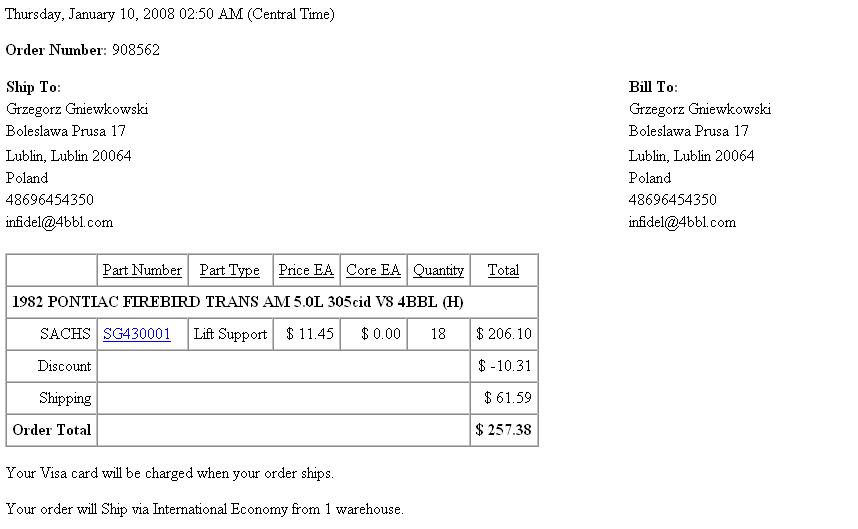Image resolution: width=858 pixels, height=529 pixels.
Task: Click the Core EA column header
Action: coord(373,270)
